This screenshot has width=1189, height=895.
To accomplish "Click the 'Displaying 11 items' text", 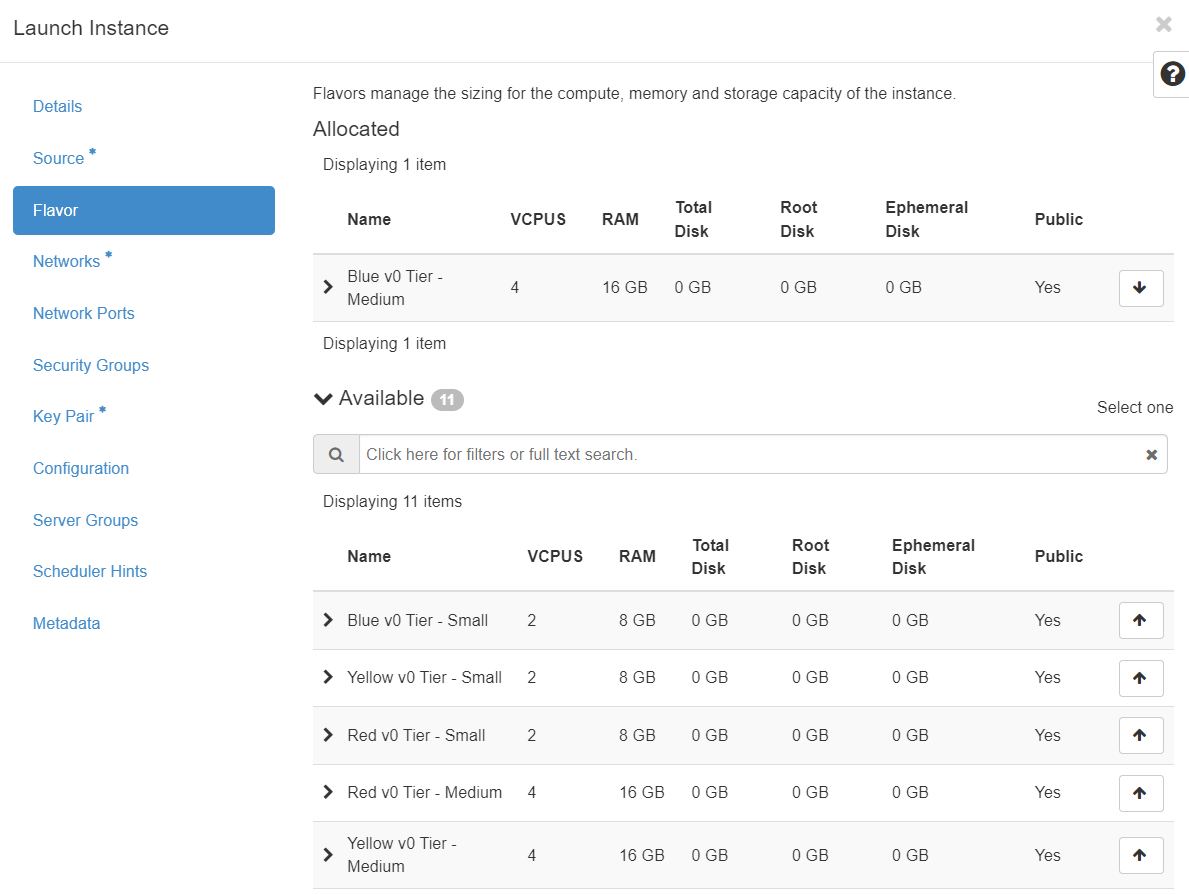I will tap(392, 501).
